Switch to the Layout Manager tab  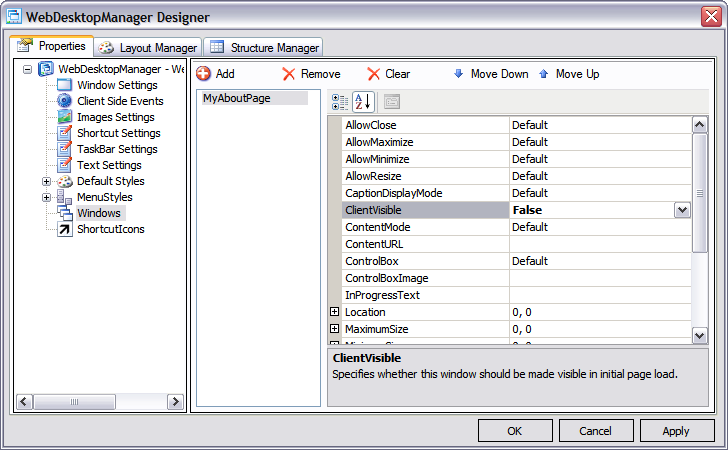tap(149, 47)
